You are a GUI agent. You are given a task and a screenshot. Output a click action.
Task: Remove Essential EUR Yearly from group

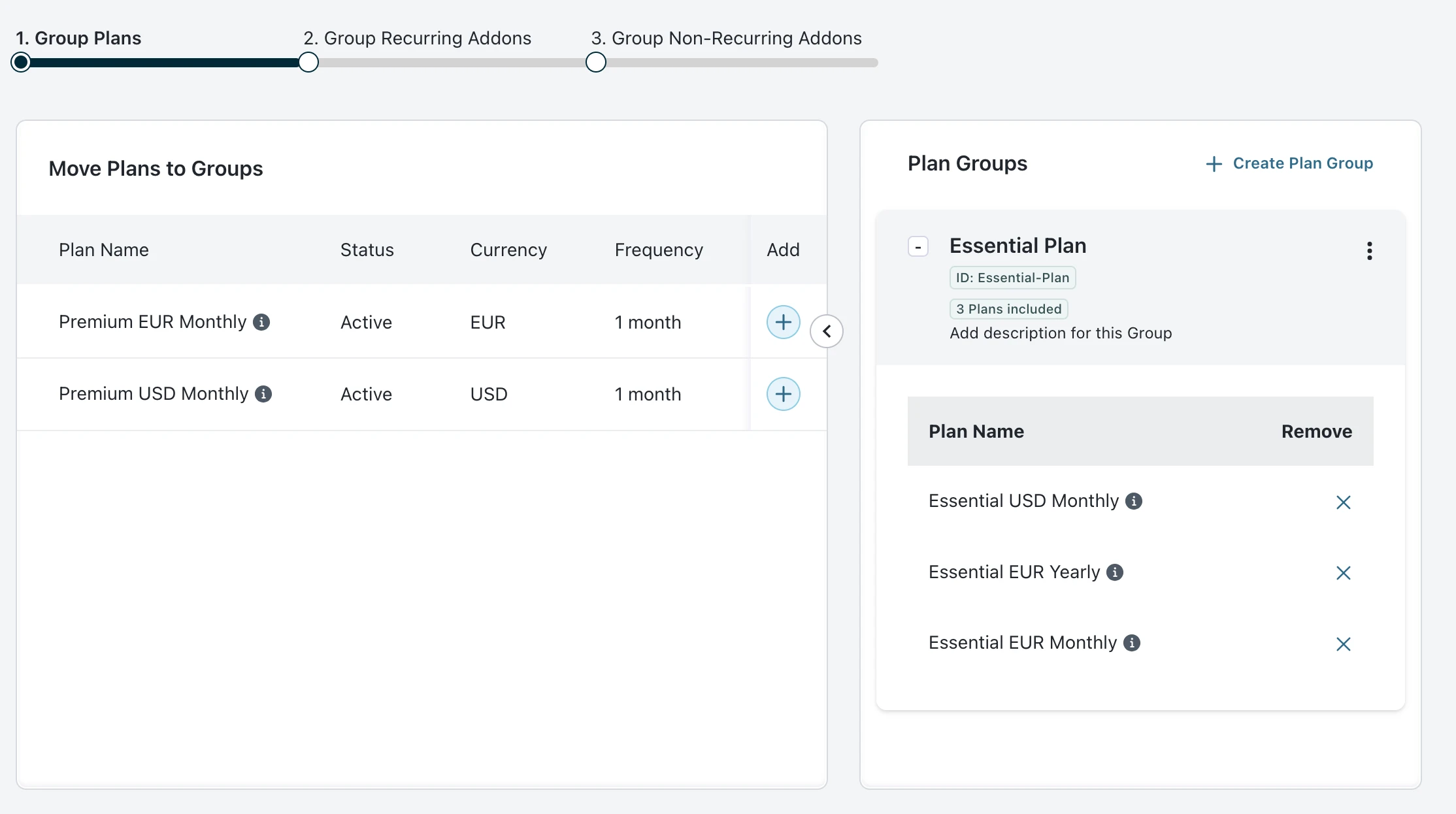click(x=1343, y=573)
